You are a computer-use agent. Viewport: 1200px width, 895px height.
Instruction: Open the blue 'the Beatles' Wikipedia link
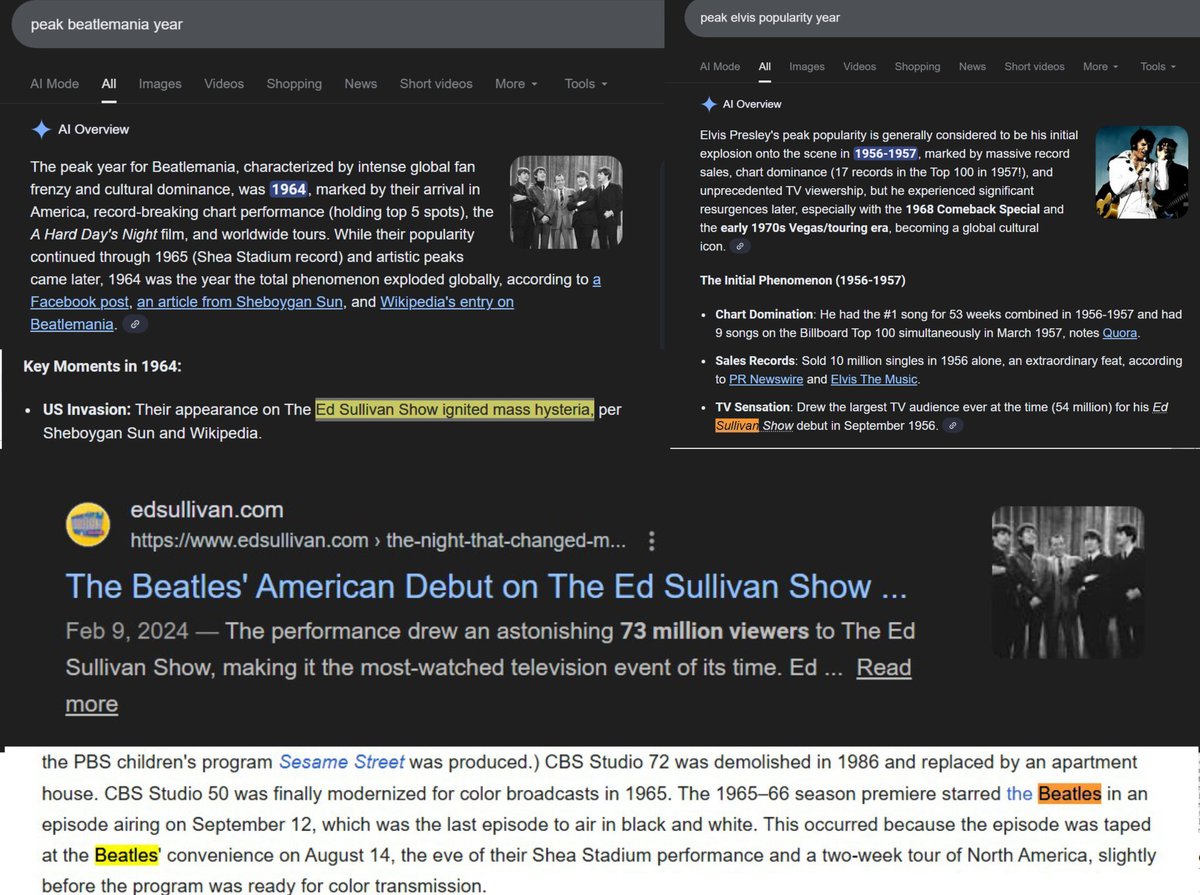click(x=1054, y=794)
